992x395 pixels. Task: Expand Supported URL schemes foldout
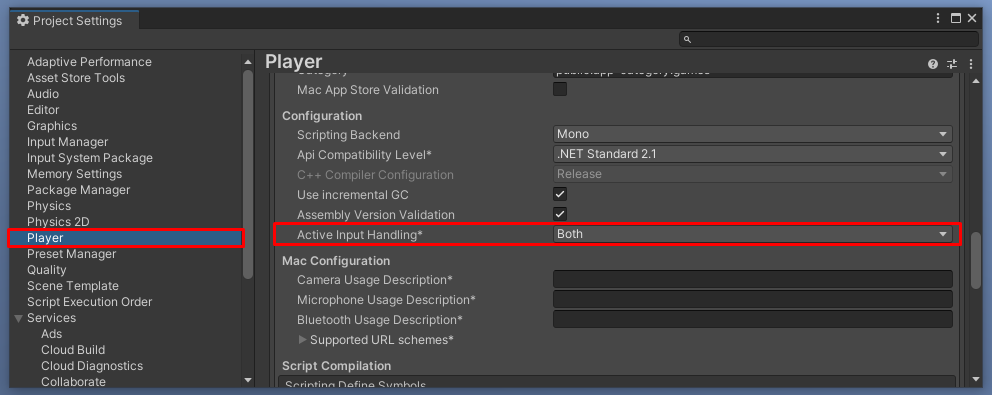pyautogui.click(x=302, y=339)
